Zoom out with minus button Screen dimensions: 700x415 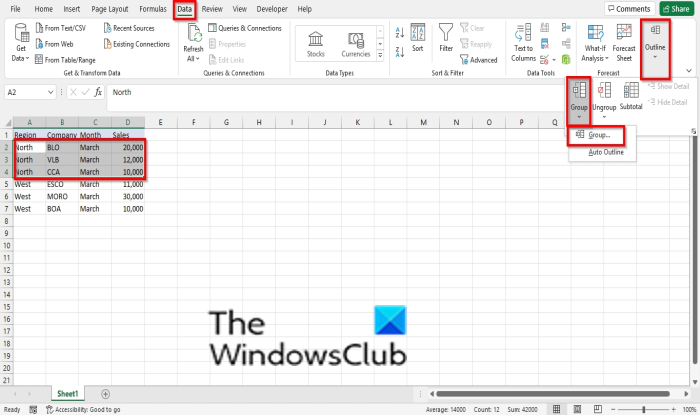pyautogui.click(x=613, y=409)
